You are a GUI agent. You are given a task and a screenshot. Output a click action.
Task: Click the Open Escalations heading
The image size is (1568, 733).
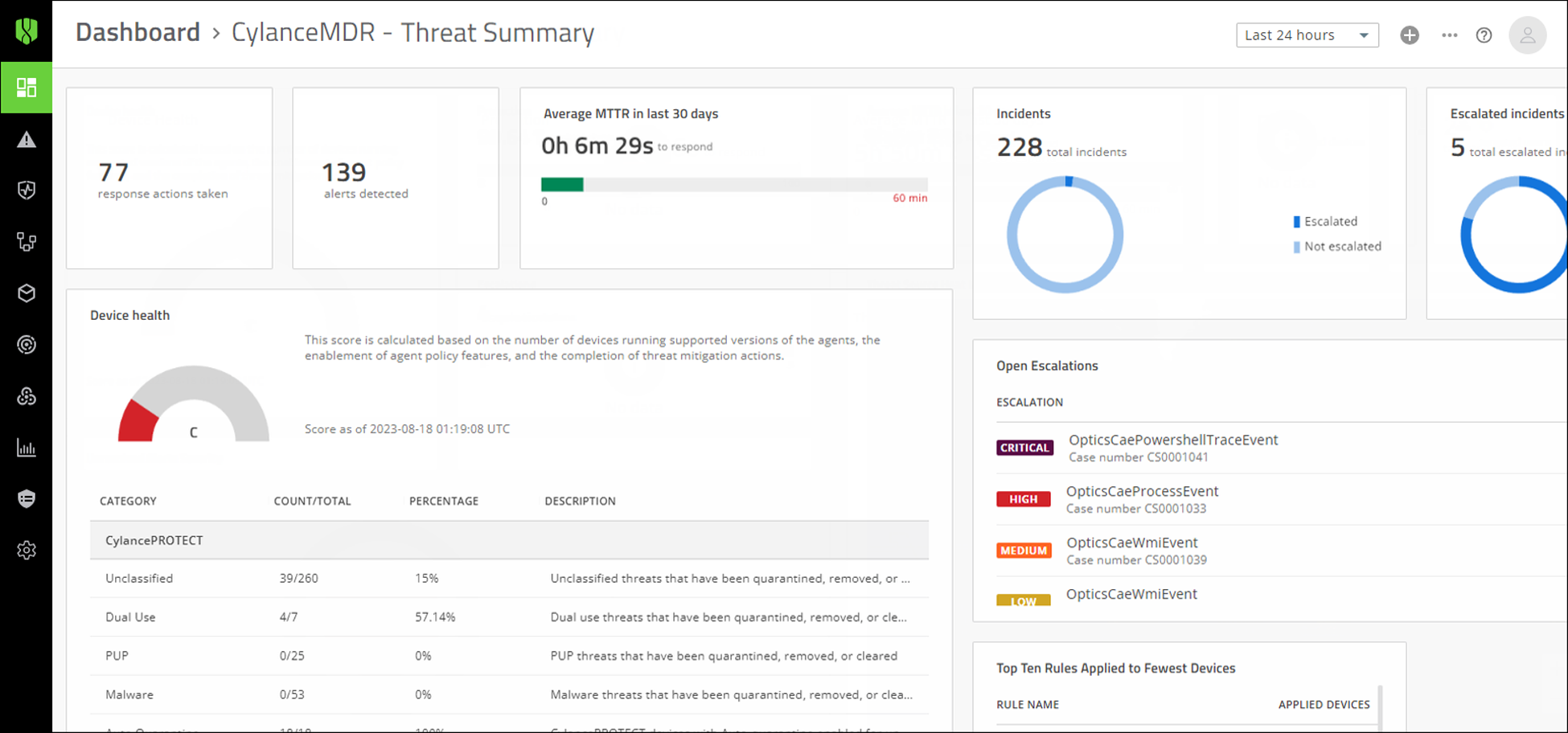(1047, 366)
